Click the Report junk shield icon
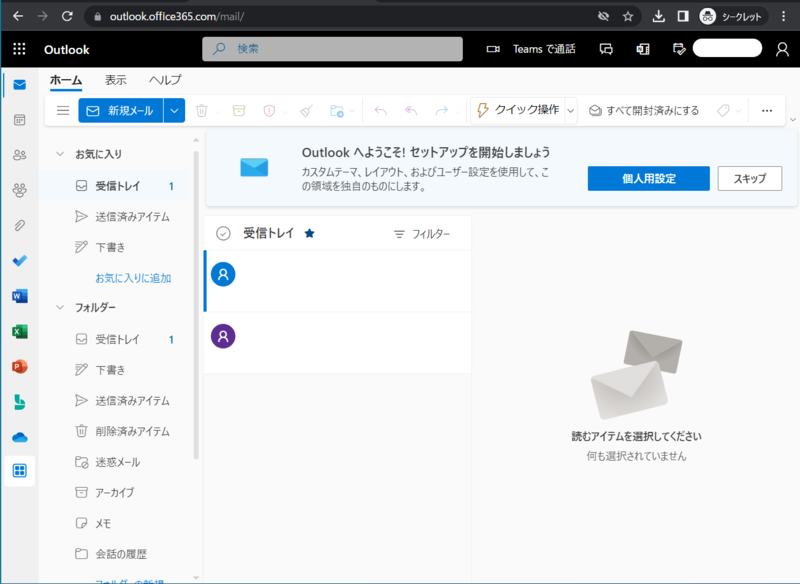Image resolution: width=800 pixels, height=584 pixels. (269, 111)
